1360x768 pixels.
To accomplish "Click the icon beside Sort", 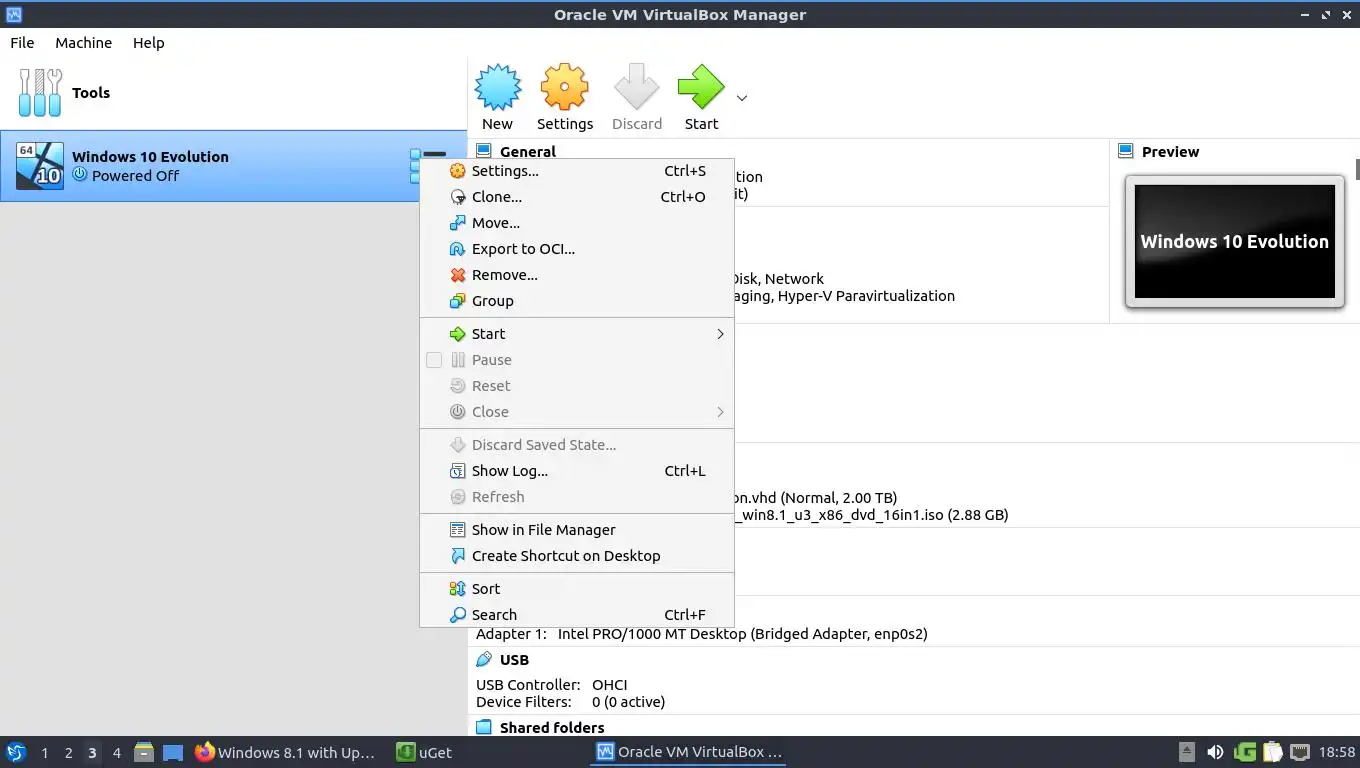I will tap(457, 589).
